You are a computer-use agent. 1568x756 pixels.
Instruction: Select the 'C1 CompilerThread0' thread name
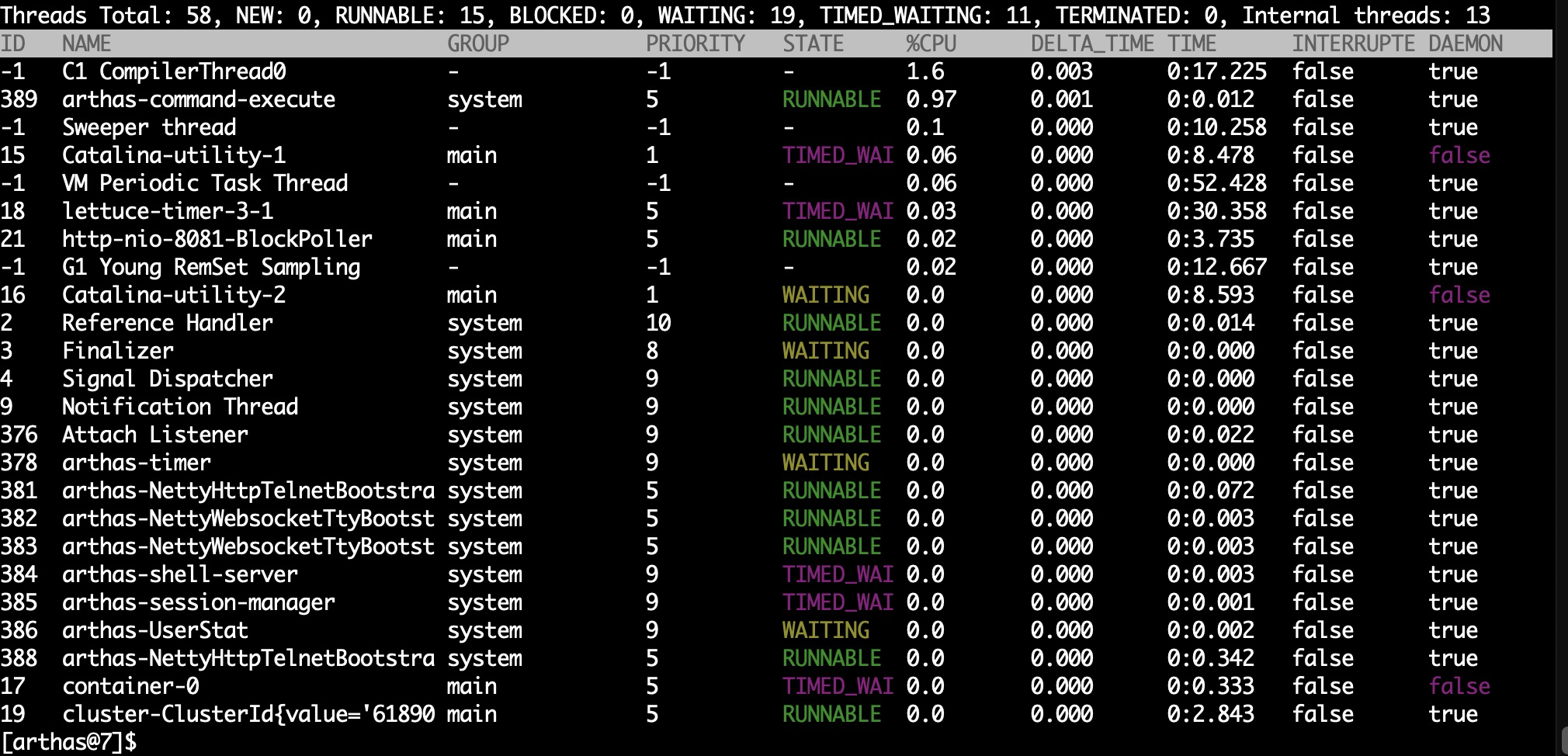tap(174, 71)
